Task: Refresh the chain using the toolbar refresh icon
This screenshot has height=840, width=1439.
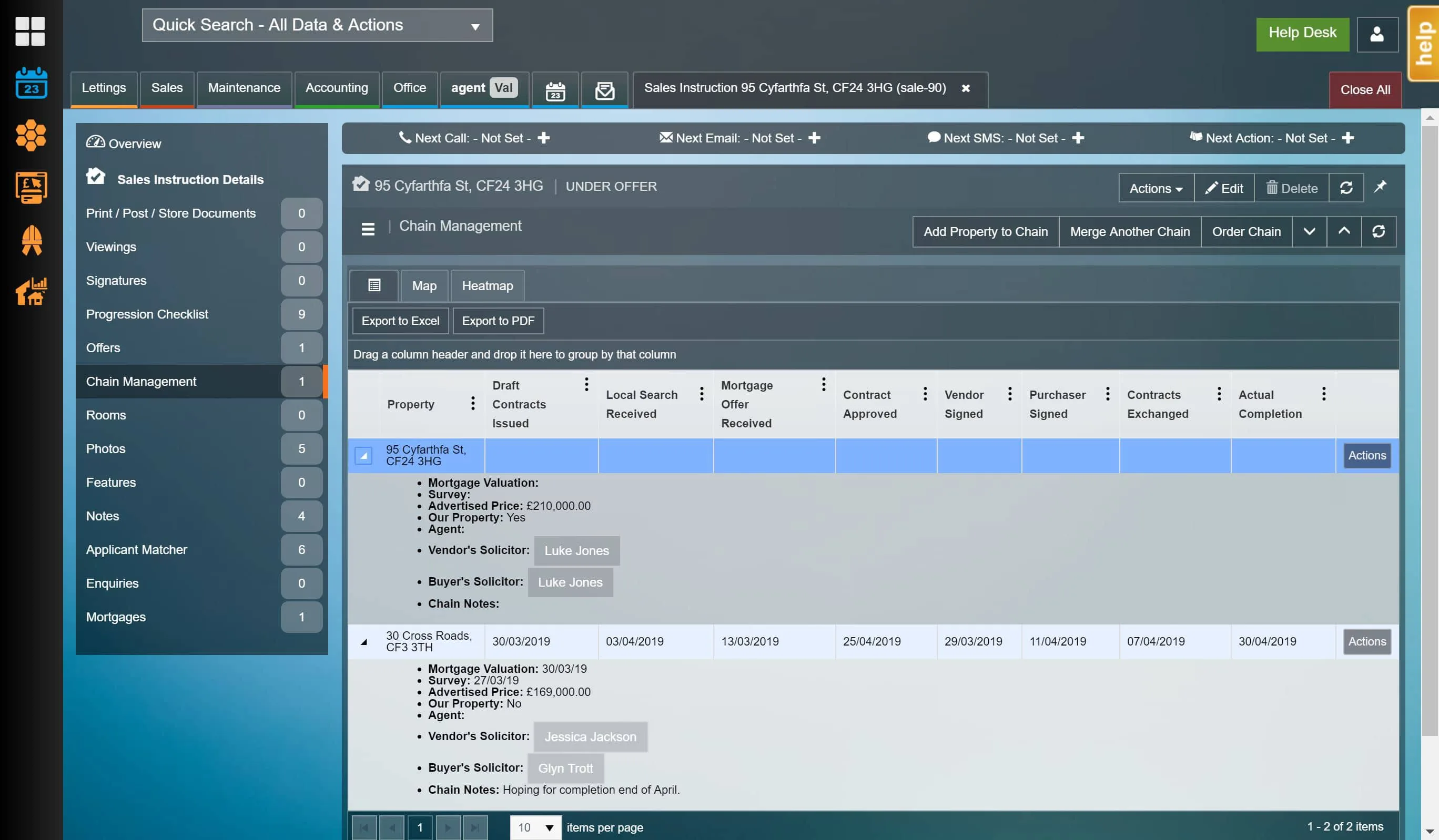Action: pos(1378,231)
